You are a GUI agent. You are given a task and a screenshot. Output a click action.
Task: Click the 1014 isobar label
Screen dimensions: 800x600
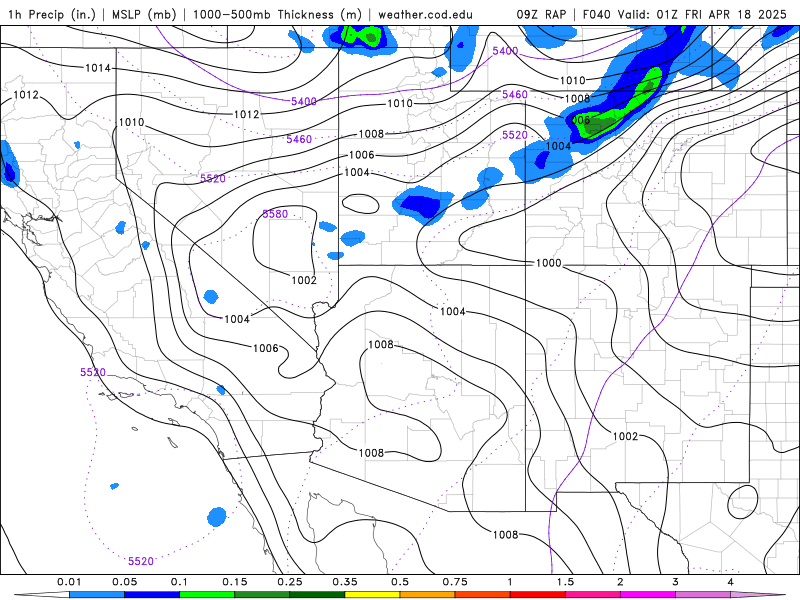pos(97,68)
